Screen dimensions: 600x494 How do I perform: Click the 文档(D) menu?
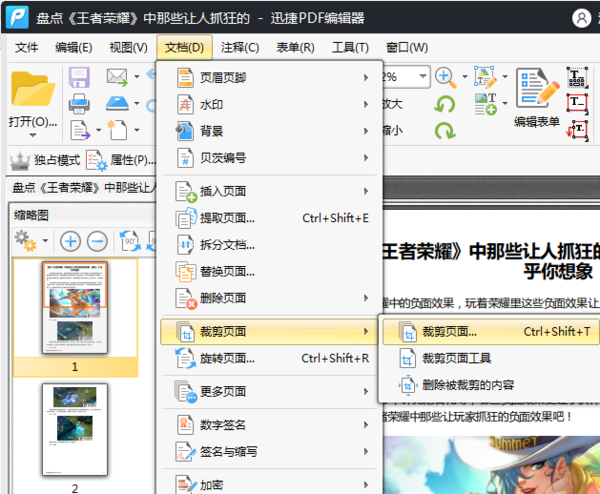184,47
